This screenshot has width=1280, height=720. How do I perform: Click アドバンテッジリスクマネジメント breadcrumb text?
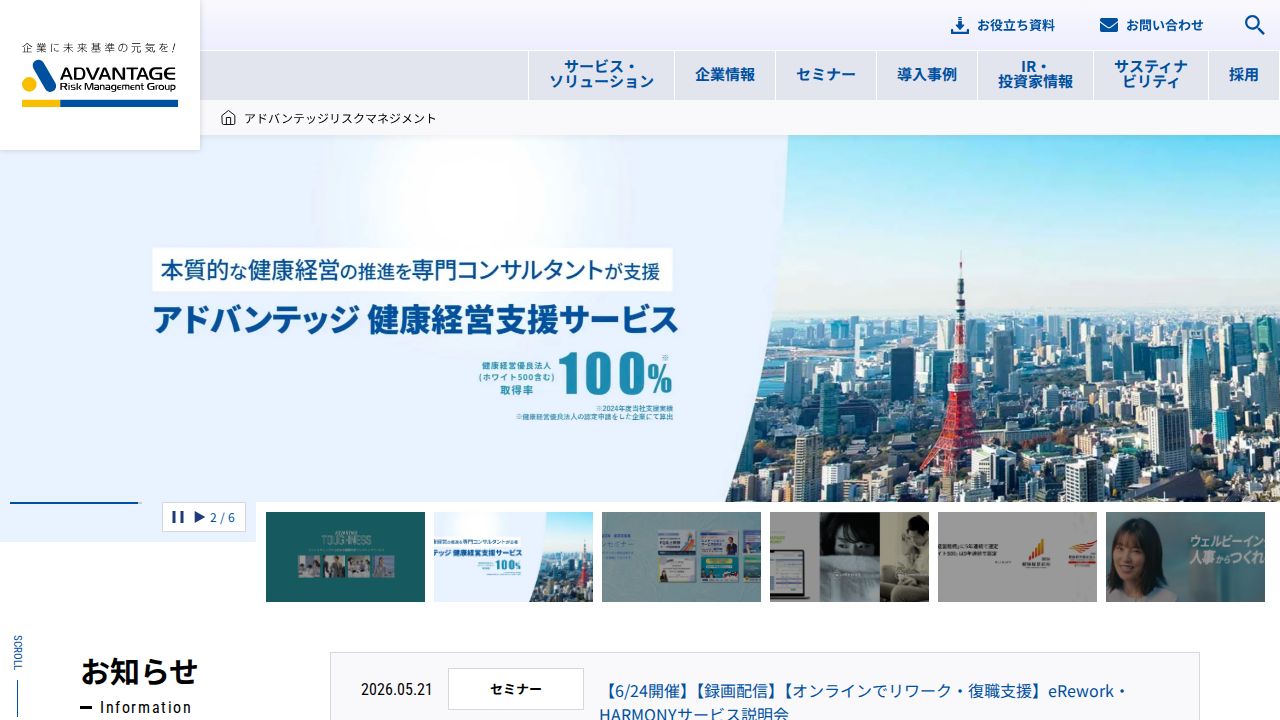(340, 118)
